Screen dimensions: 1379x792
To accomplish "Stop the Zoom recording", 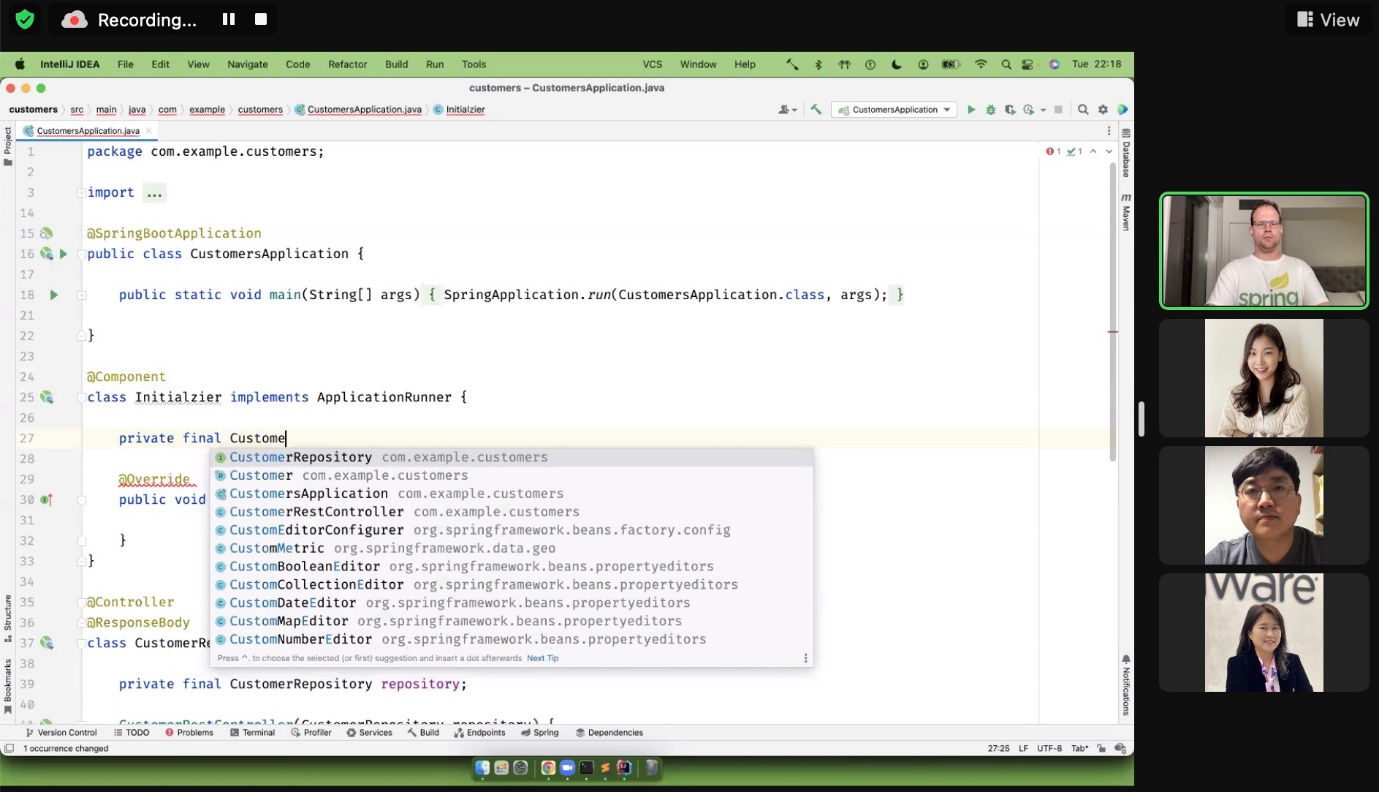I will tap(261, 19).
